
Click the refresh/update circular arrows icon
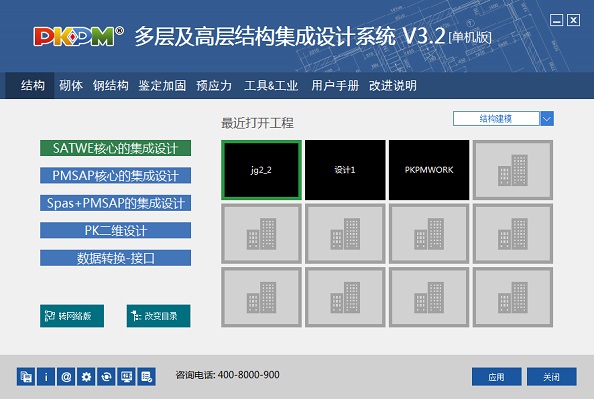(106, 377)
